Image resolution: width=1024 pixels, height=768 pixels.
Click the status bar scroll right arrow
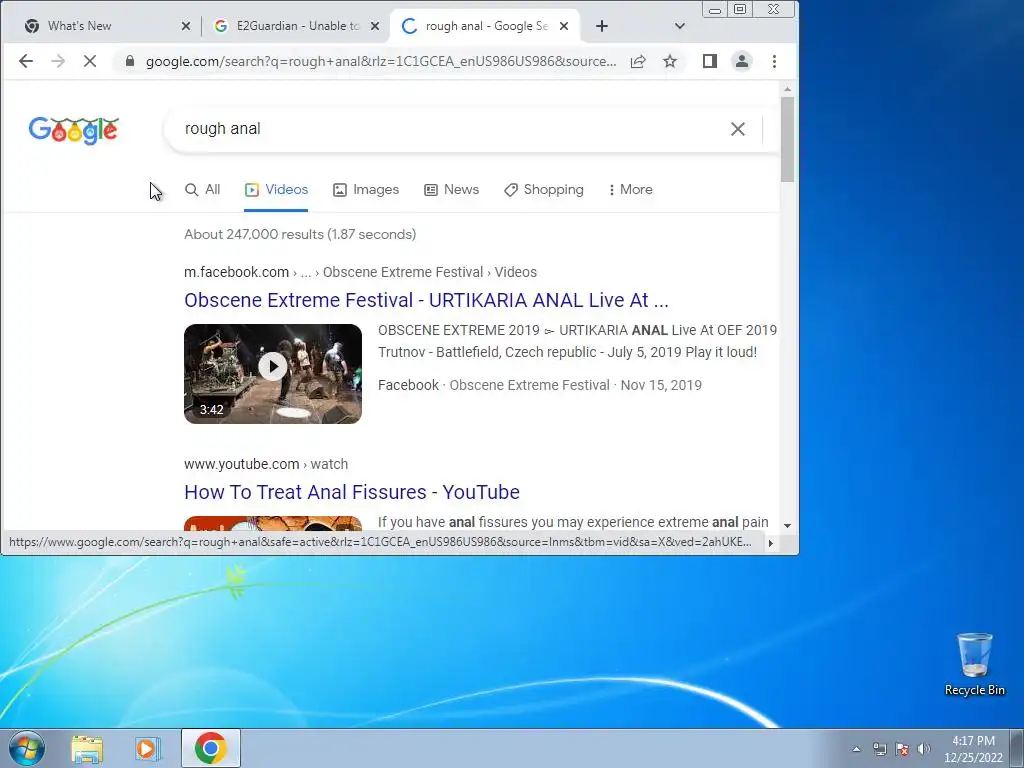click(771, 543)
